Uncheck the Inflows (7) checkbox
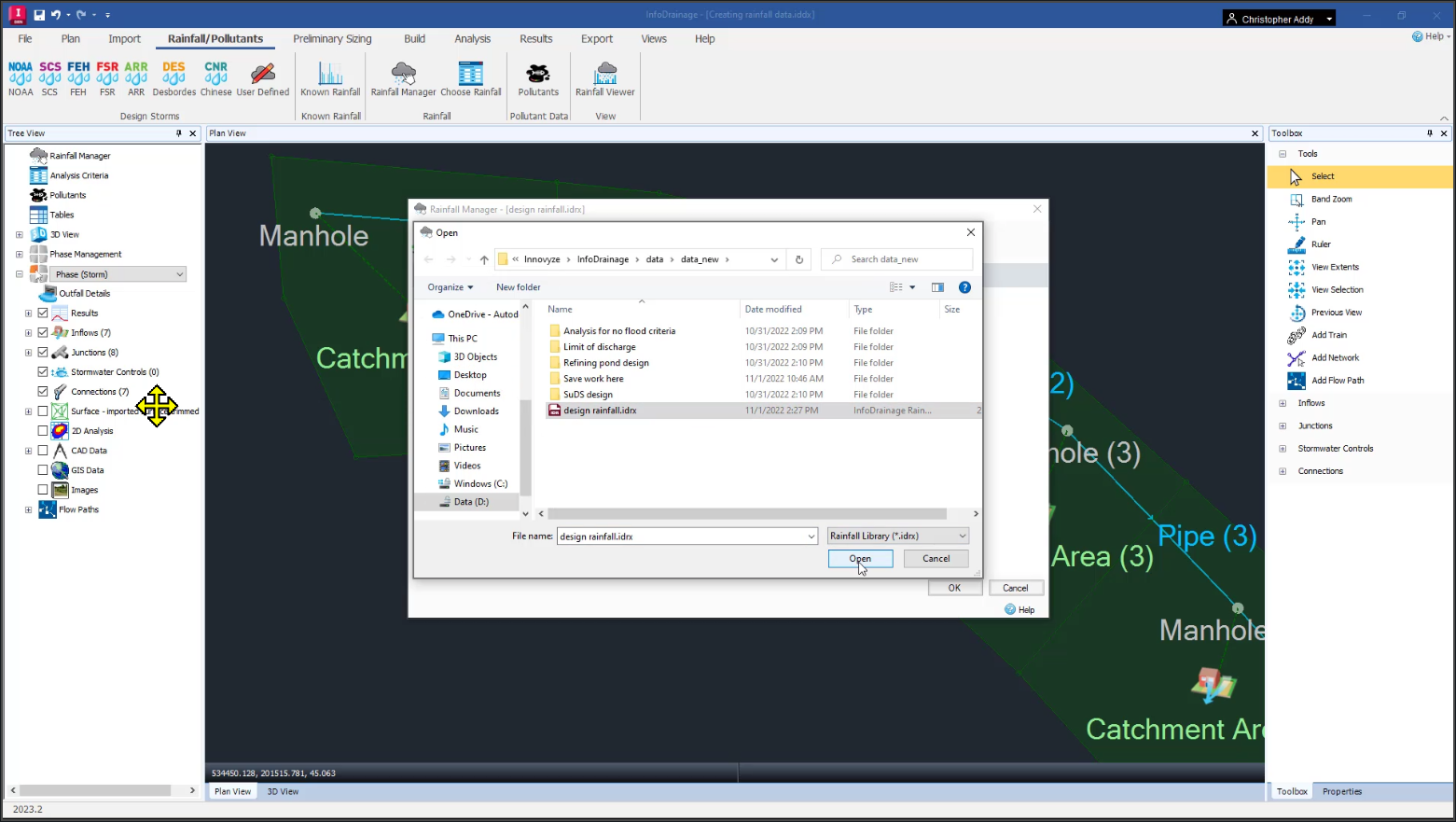This screenshot has height=822, width=1456. pyautogui.click(x=43, y=333)
